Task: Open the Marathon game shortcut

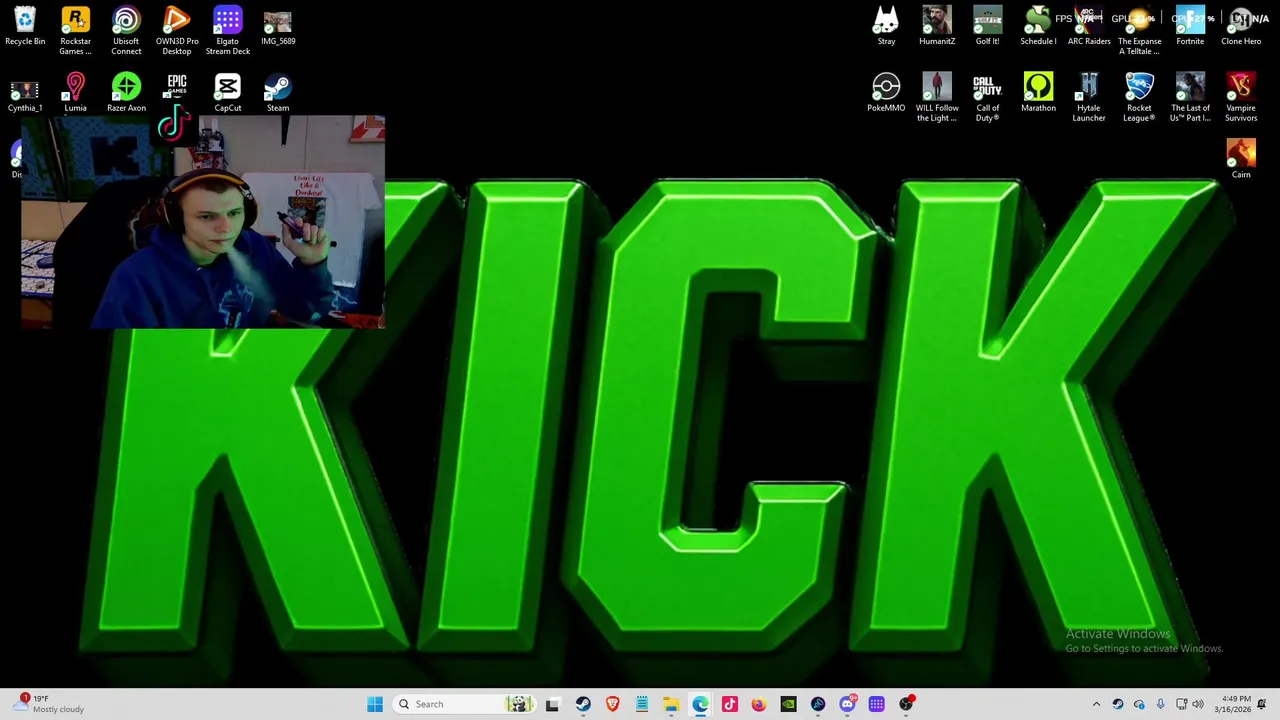Action: [1038, 93]
